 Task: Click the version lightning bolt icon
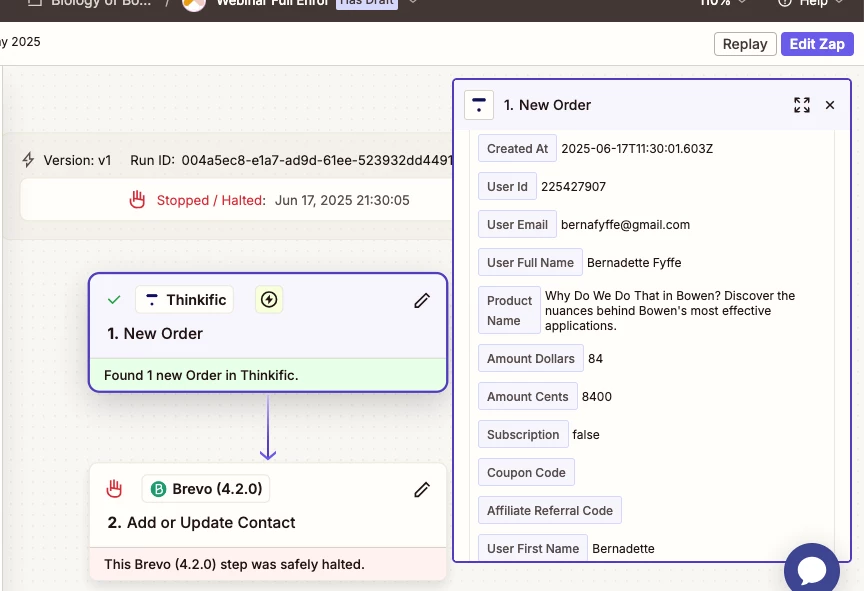click(28, 160)
